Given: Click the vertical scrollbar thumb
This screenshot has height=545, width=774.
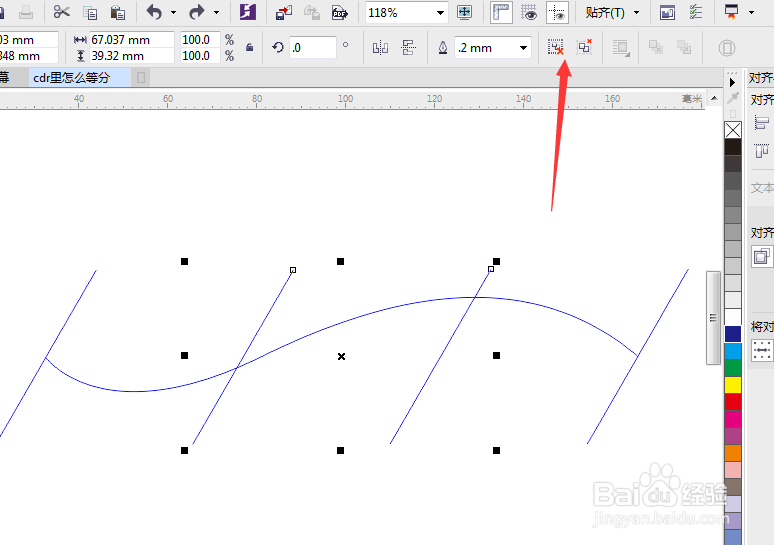Looking at the screenshot, I should pos(713,318).
